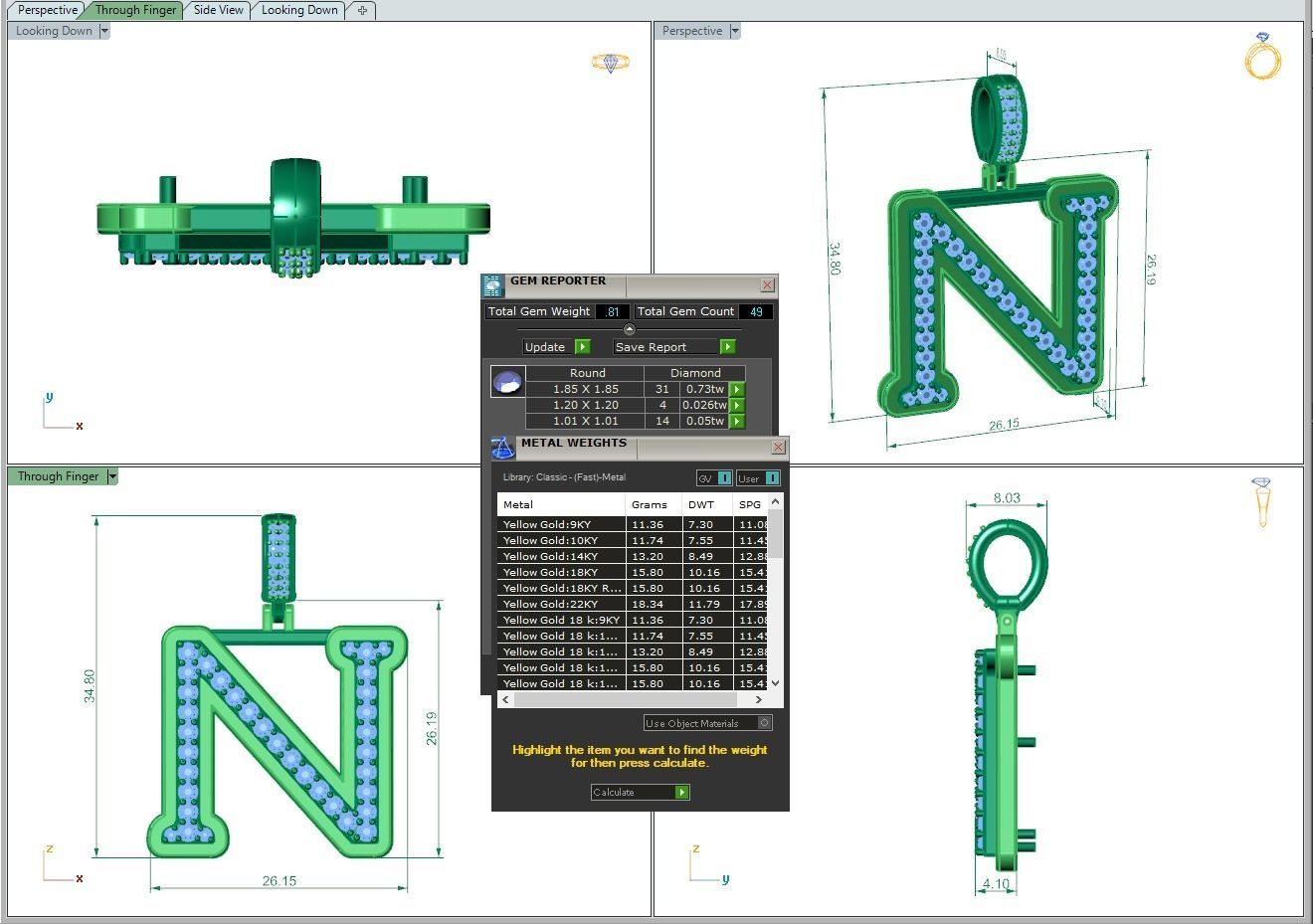Image resolution: width=1313 pixels, height=924 pixels.
Task: Toggle the User switch in Metal Weights
Action: pyautogui.click(x=759, y=478)
